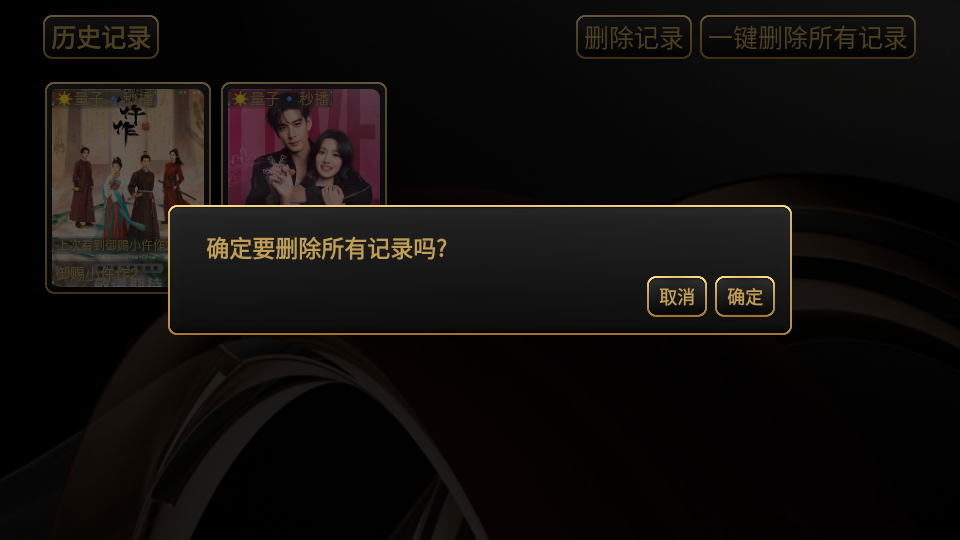Screen dimensions: 960x540
Task: Click the sun icon on pink poster
Action: coord(240,99)
